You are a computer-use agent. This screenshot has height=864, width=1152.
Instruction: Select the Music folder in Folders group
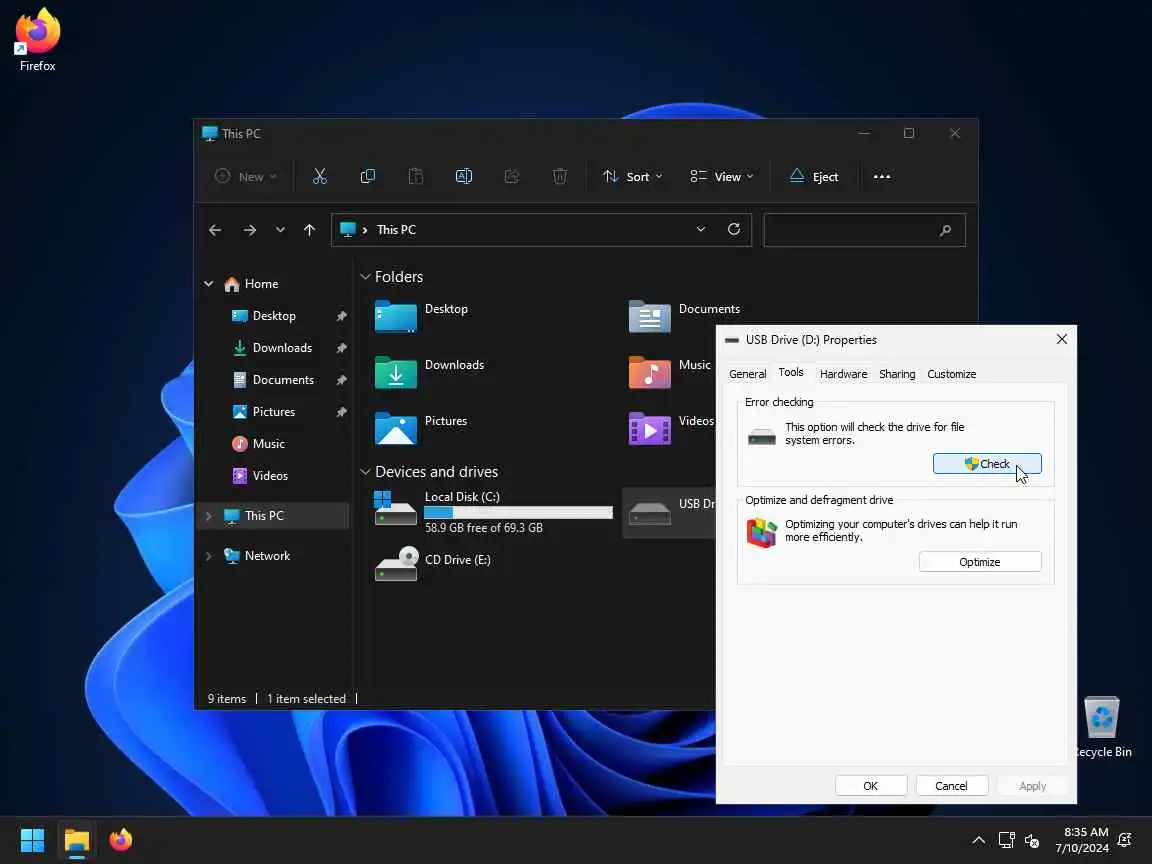[671, 372]
